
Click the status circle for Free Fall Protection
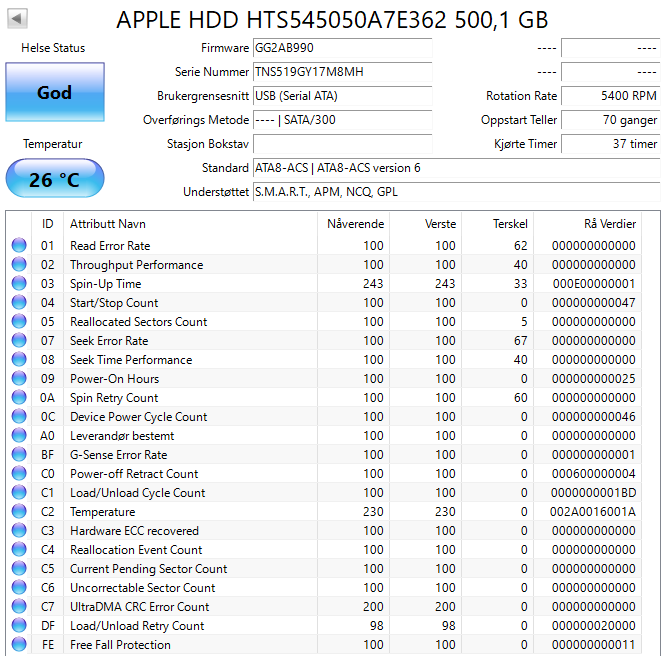(x=19, y=645)
